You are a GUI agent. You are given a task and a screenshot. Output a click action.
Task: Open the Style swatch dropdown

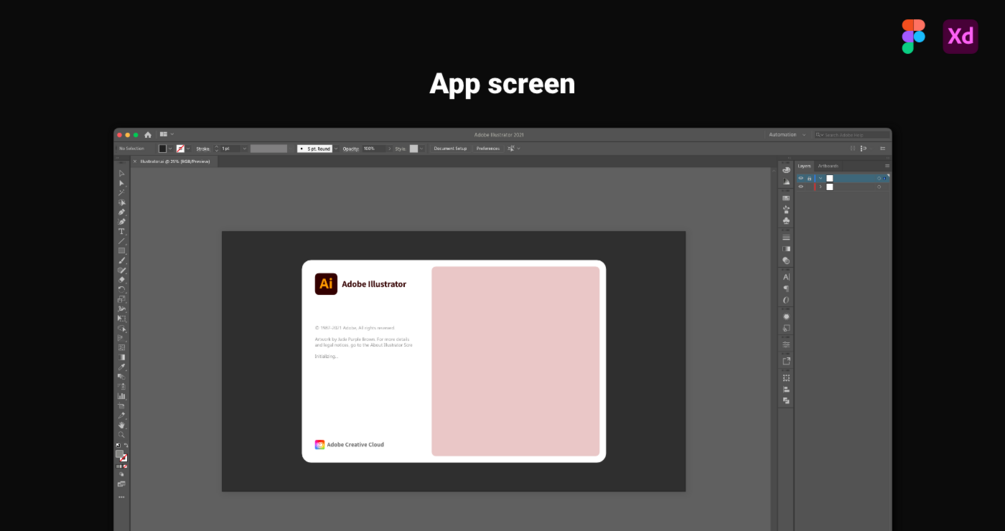tap(421, 149)
